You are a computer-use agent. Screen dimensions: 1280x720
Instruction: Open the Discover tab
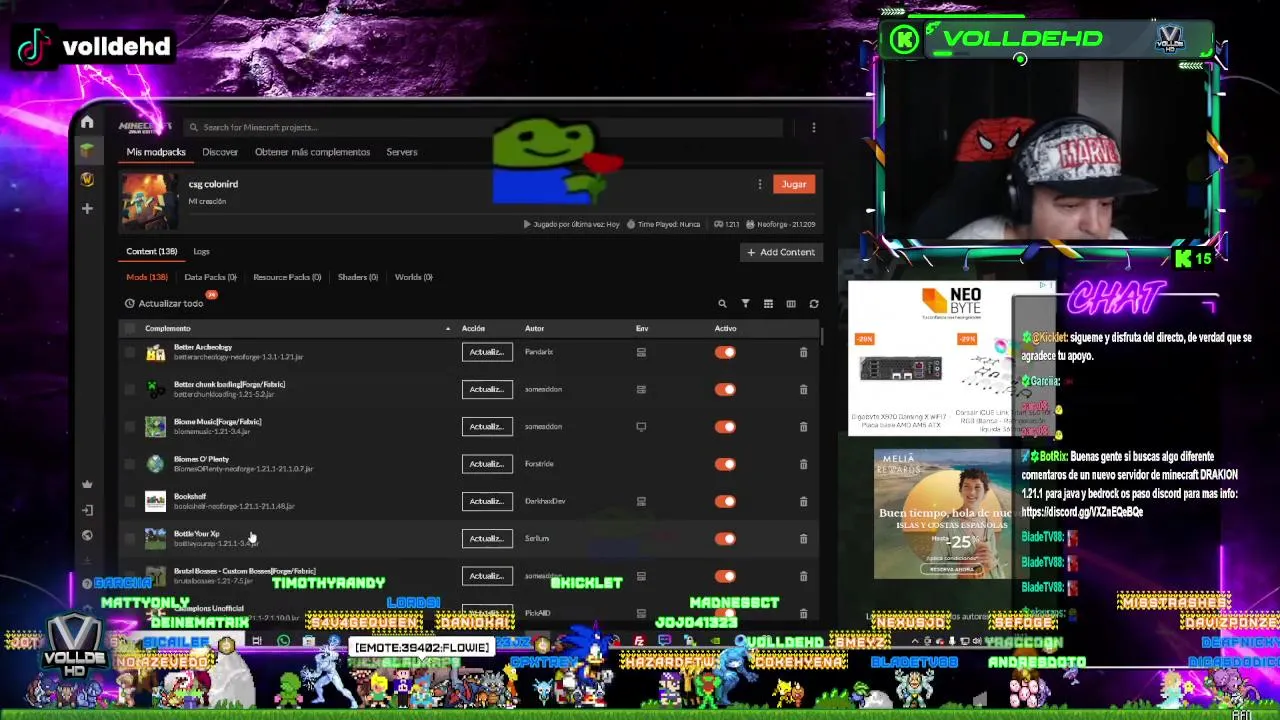(220, 152)
